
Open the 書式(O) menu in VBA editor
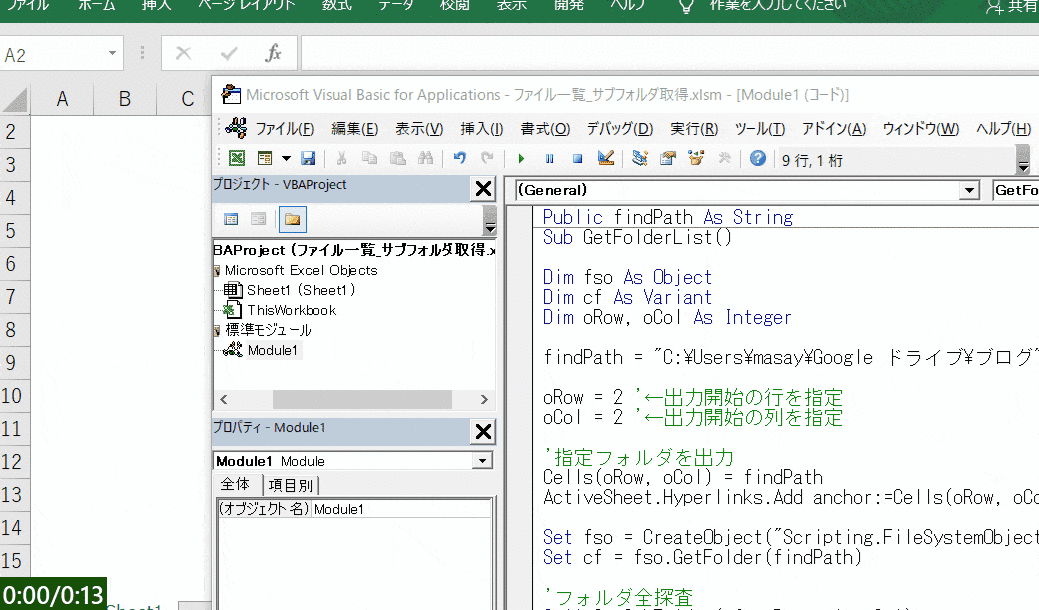coord(545,128)
